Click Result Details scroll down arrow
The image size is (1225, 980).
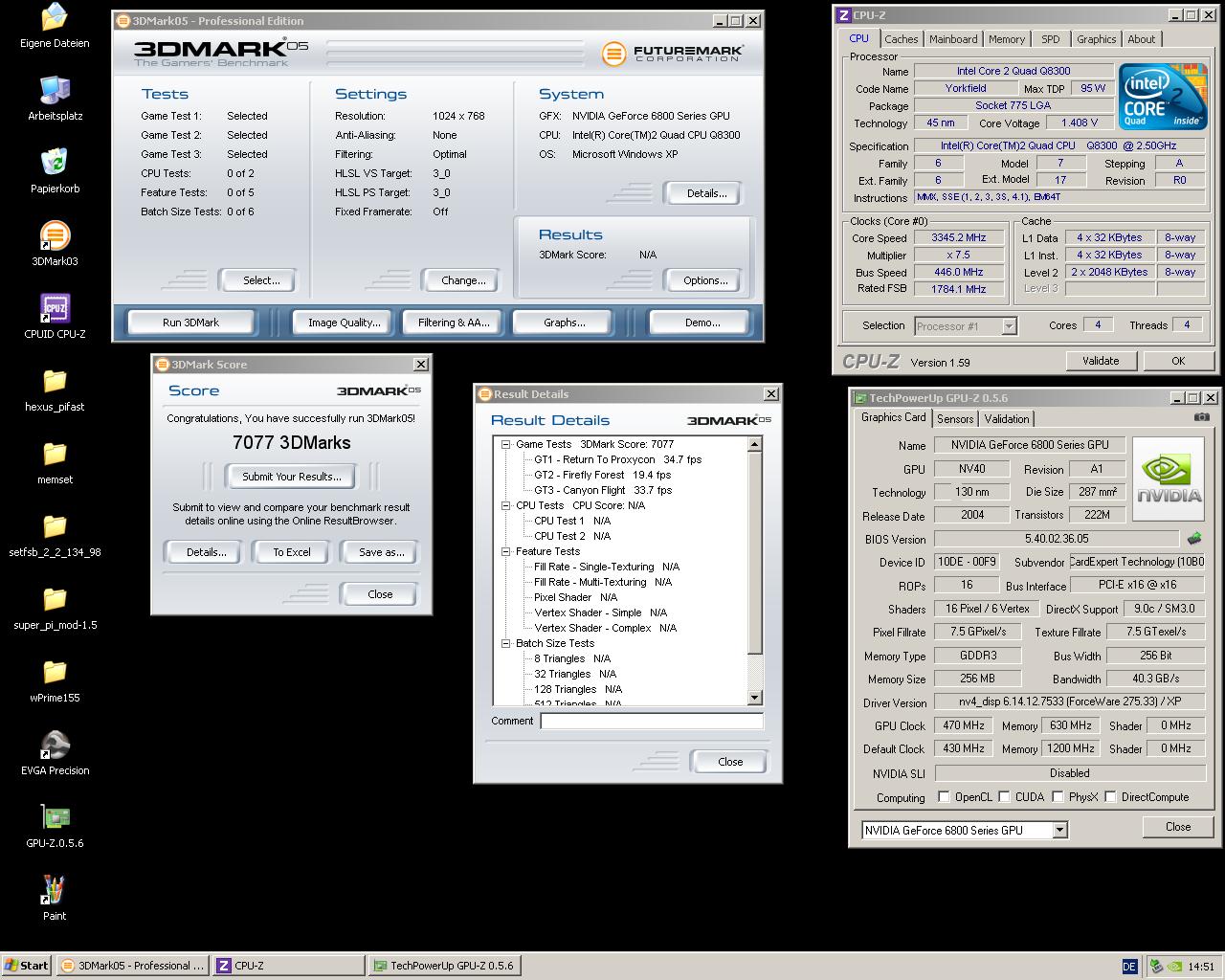(x=754, y=698)
